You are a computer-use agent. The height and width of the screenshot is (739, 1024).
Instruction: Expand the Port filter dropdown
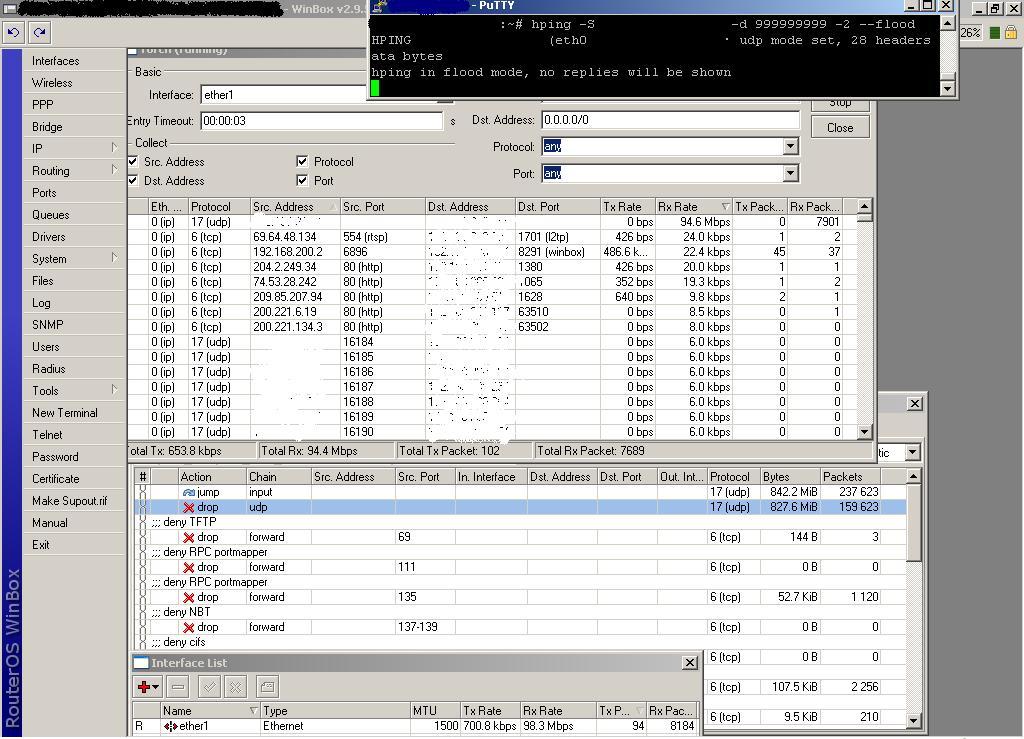tap(790, 173)
